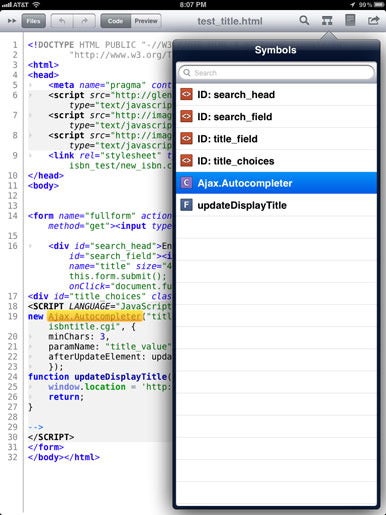Select symbol ID: title_choices
386x515 pixels.
(276, 161)
